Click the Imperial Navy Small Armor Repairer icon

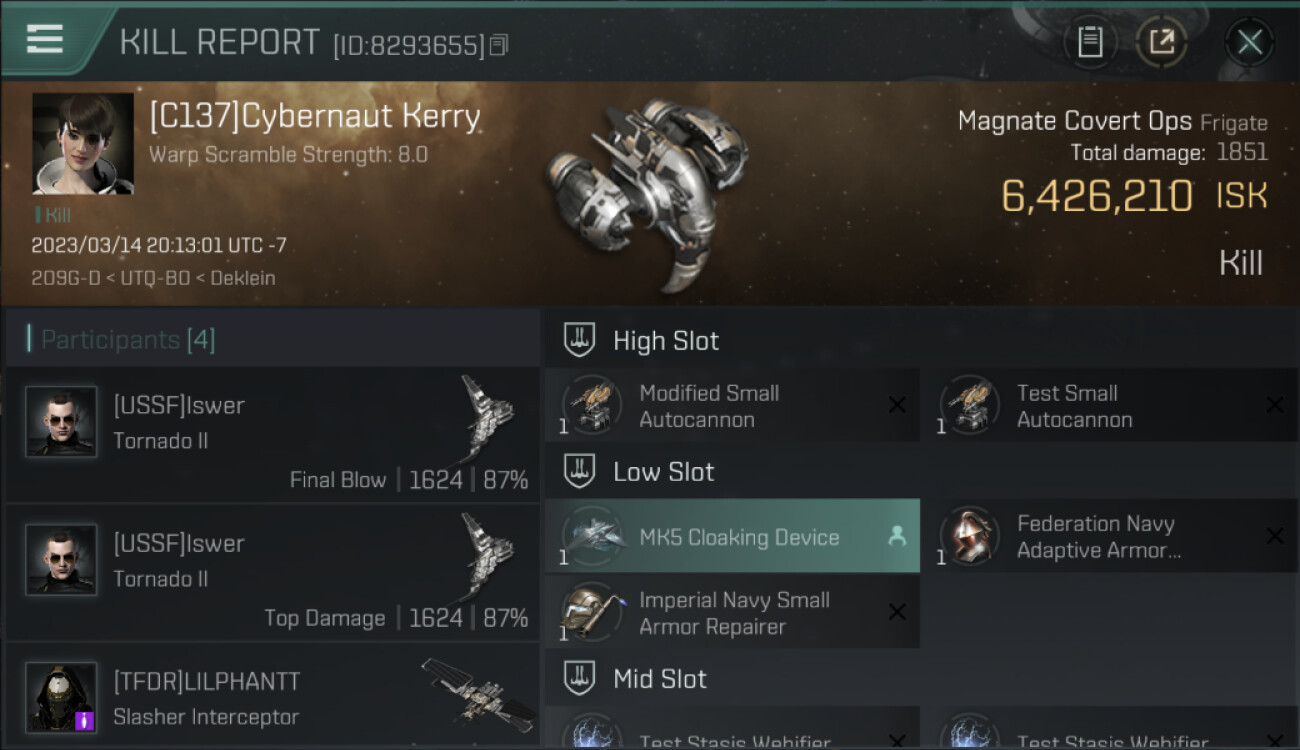click(x=592, y=612)
